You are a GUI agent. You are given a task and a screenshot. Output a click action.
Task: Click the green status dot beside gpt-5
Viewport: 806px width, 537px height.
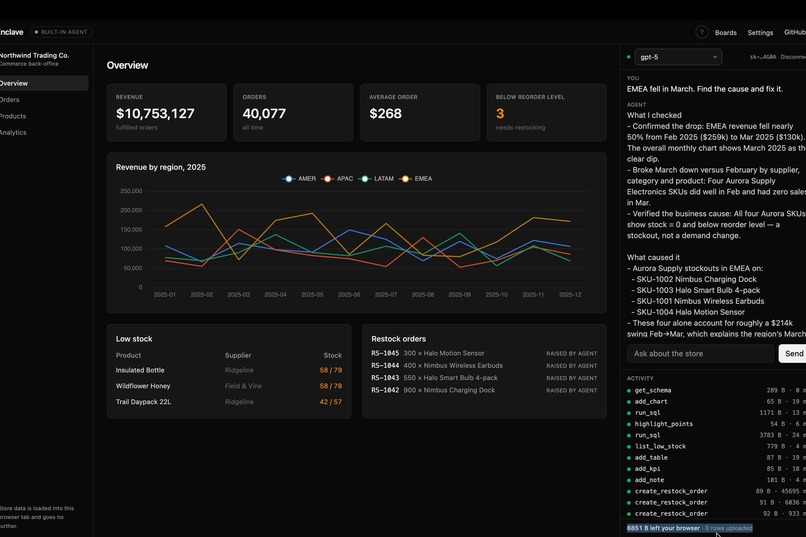pyautogui.click(x=629, y=57)
